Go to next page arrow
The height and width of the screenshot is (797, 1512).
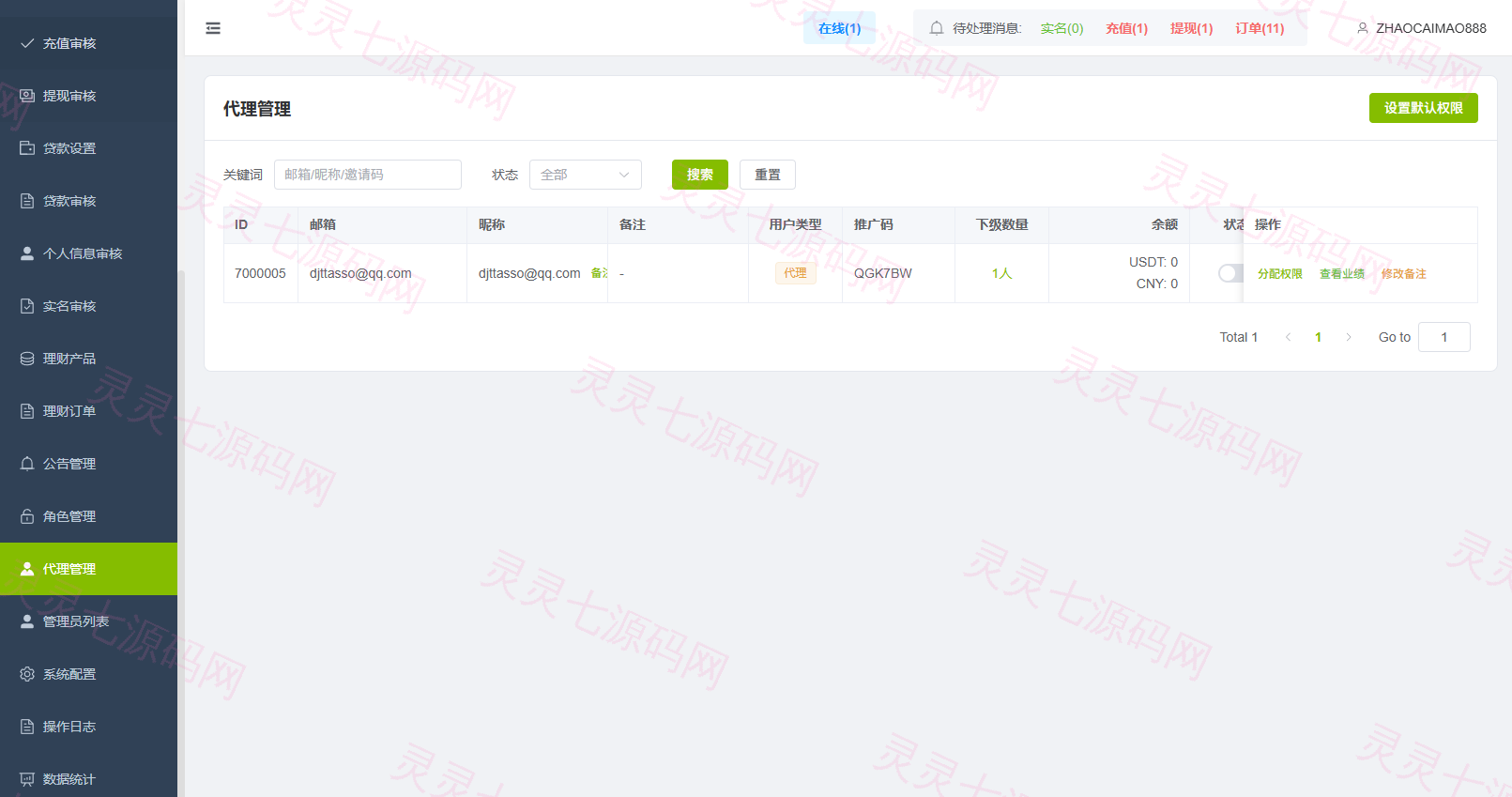[x=1349, y=337]
